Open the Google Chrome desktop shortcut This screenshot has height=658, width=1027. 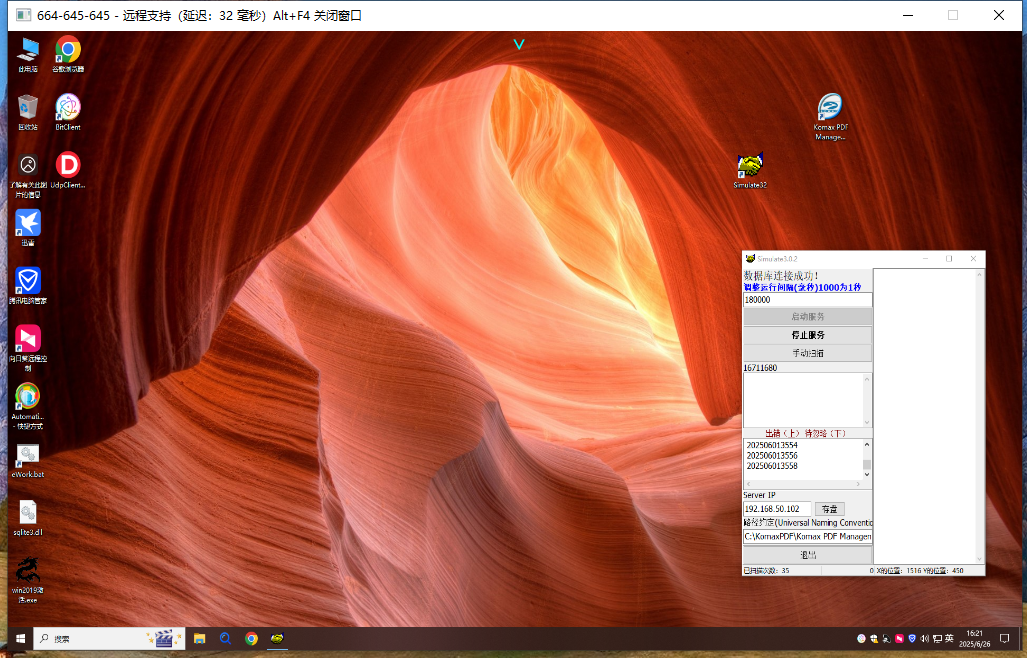(68, 54)
